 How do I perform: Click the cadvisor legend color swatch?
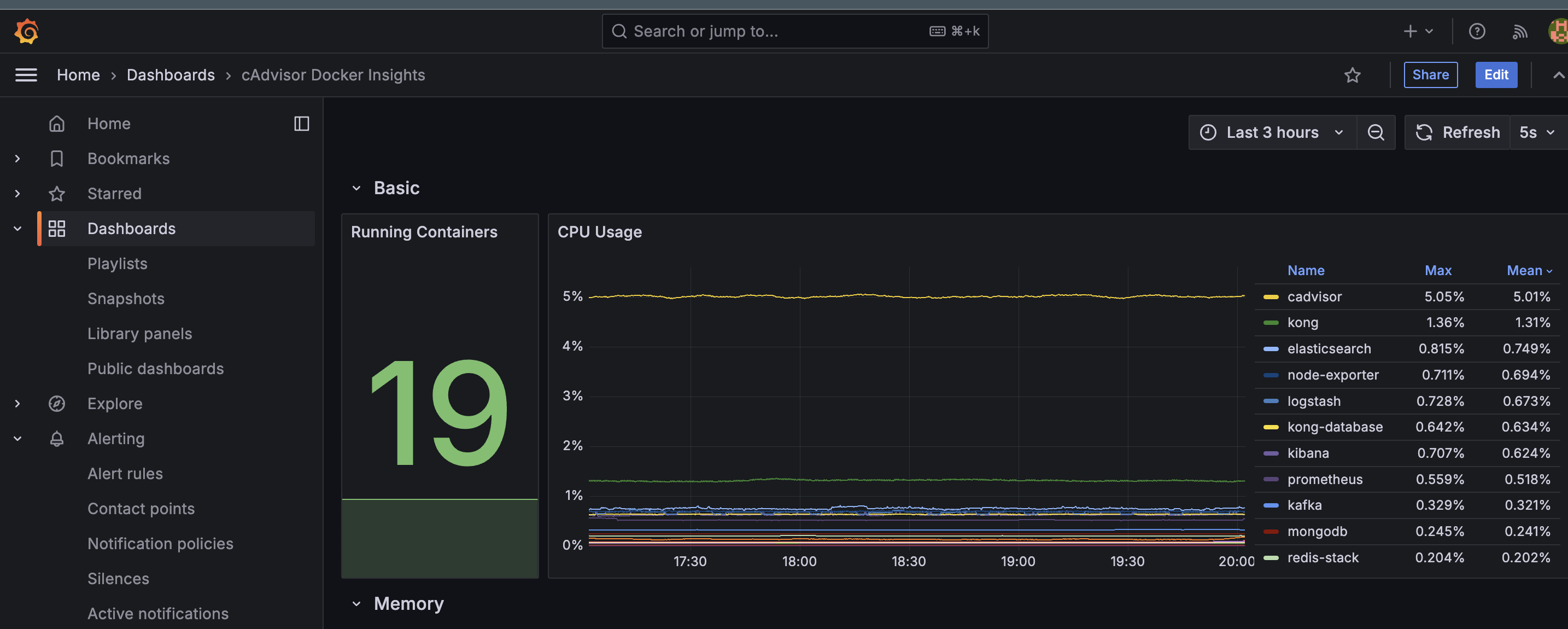[x=1271, y=297]
